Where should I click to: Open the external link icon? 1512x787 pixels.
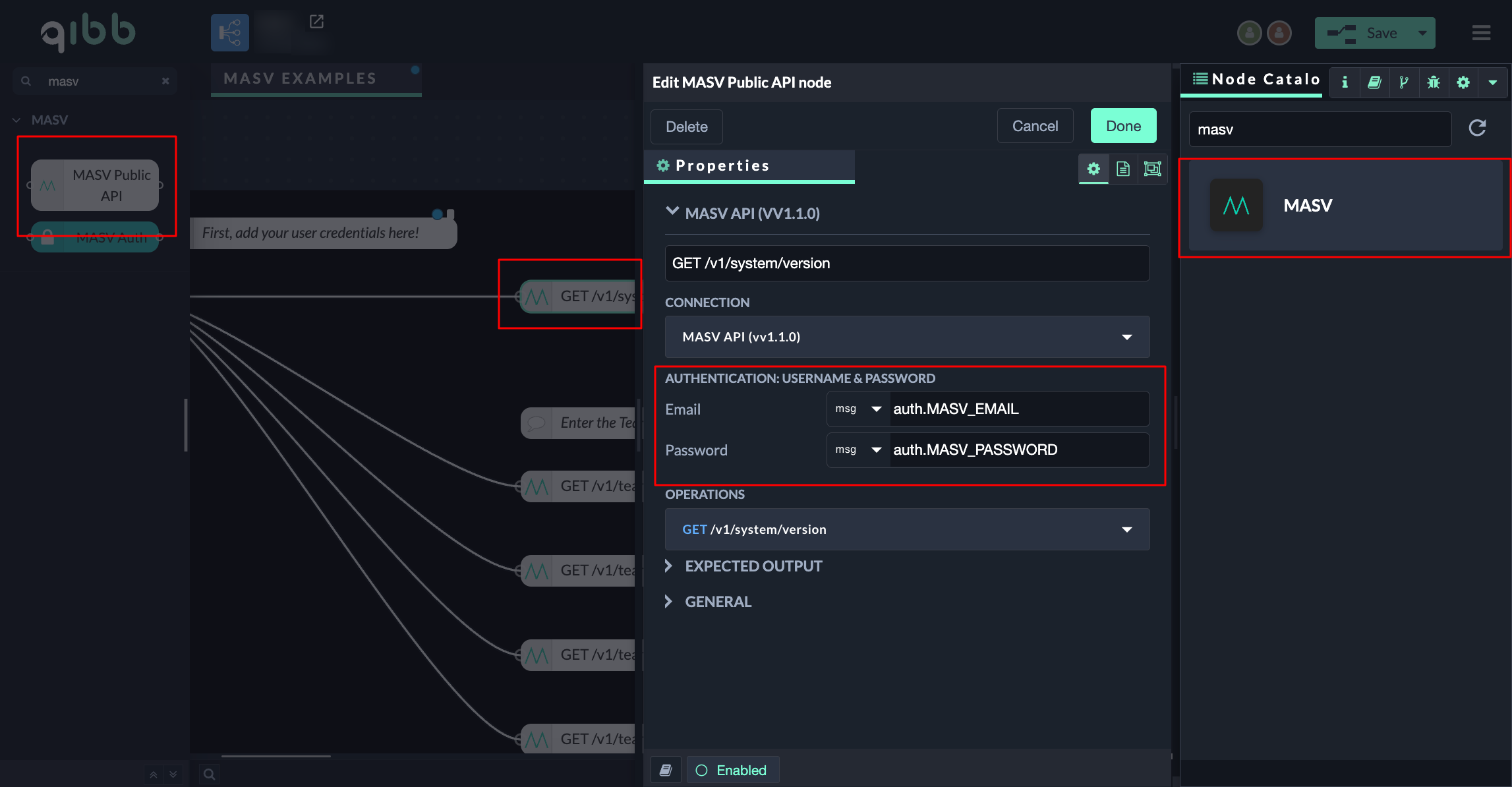pos(316,22)
